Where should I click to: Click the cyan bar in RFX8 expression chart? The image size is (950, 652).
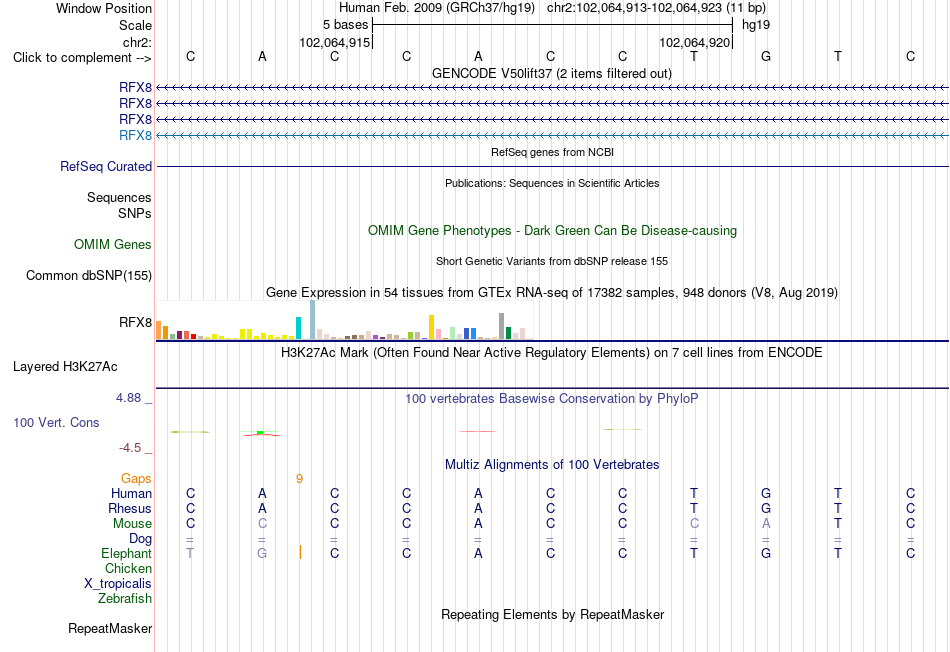click(x=298, y=328)
